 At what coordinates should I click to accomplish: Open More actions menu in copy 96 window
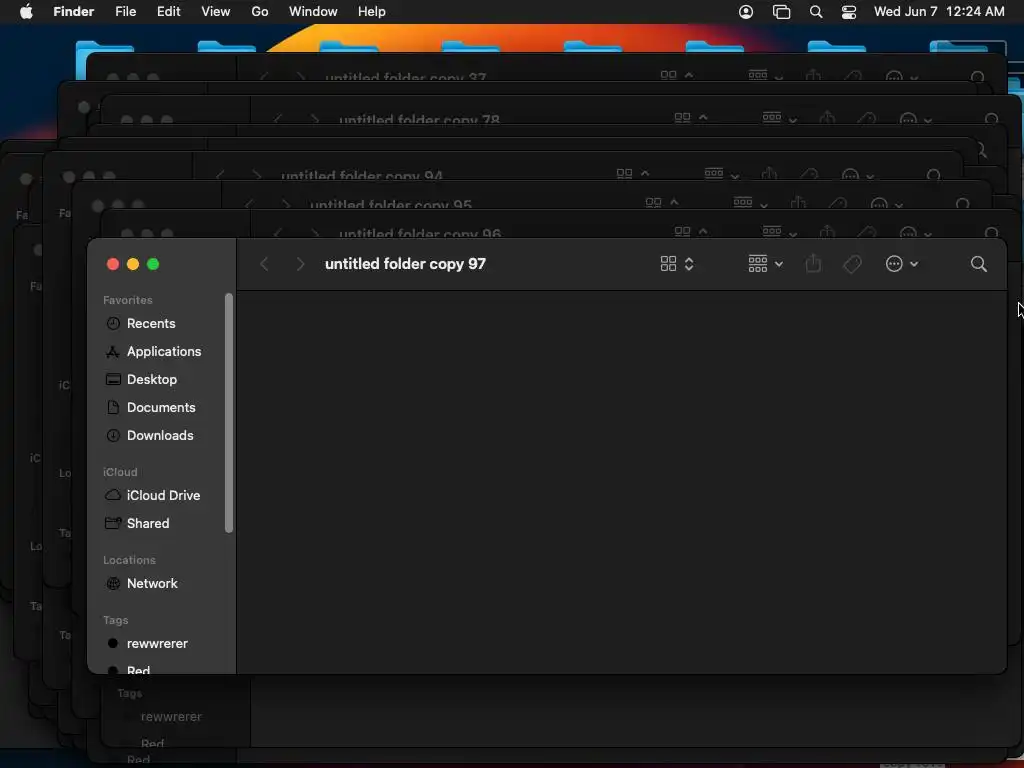[915, 233]
